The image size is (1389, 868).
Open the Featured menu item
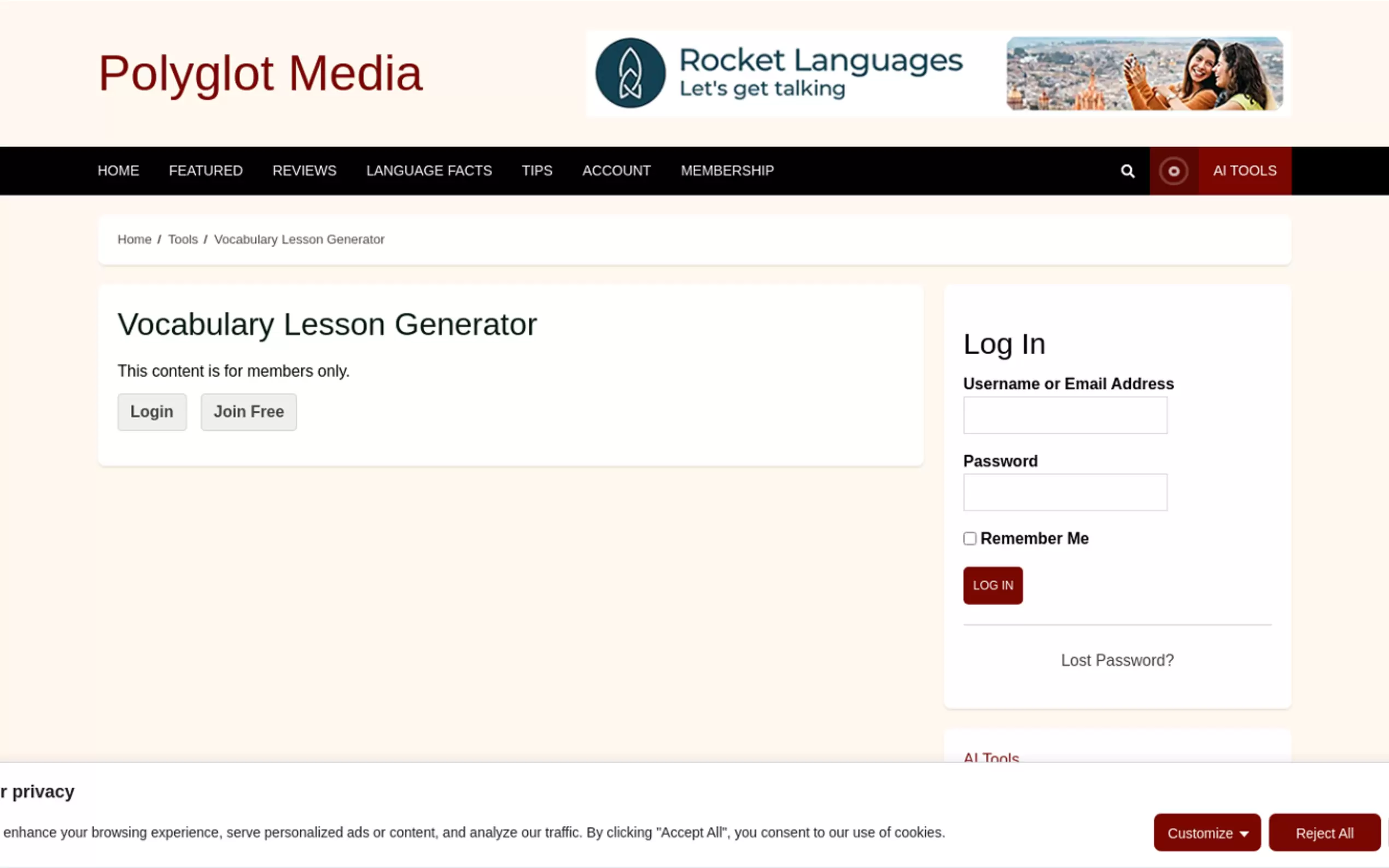click(x=206, y=171)
